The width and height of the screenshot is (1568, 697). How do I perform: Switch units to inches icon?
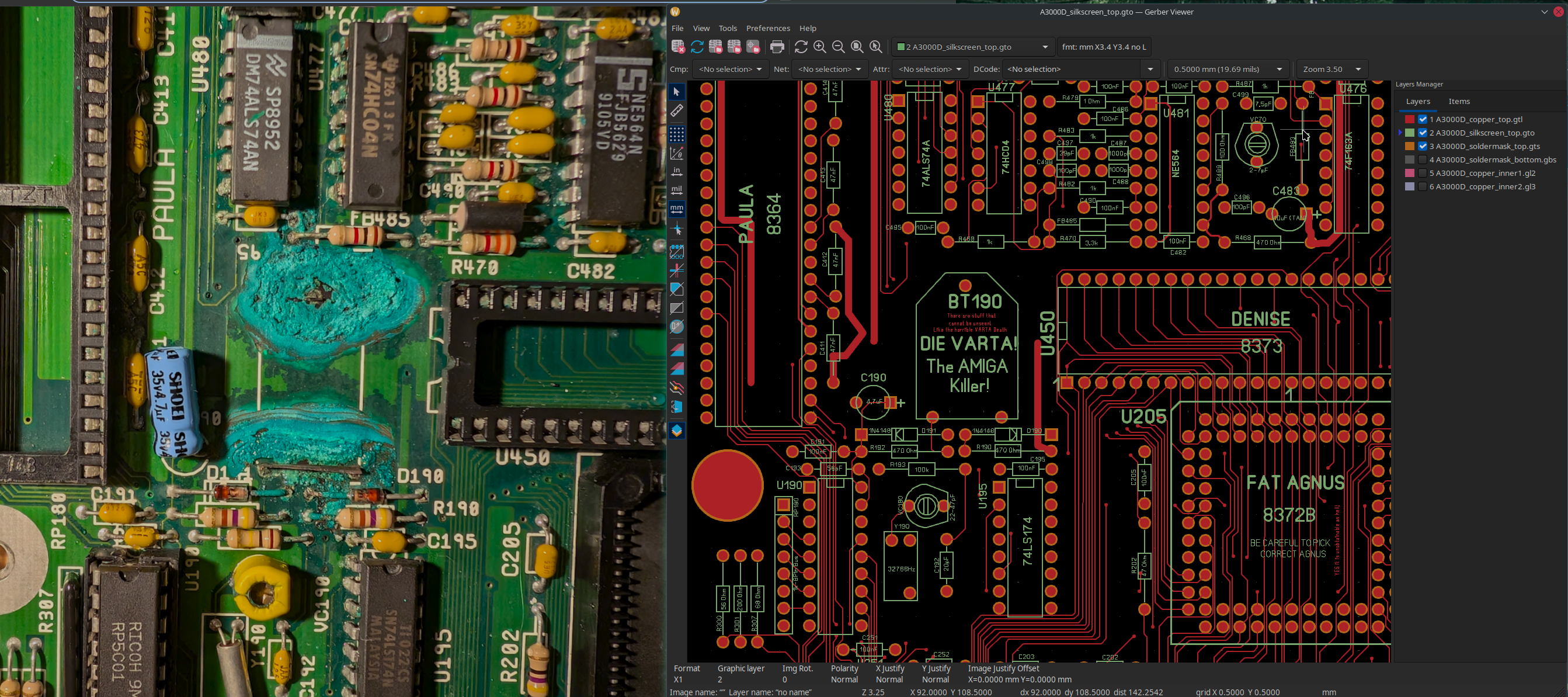(677, 172)
